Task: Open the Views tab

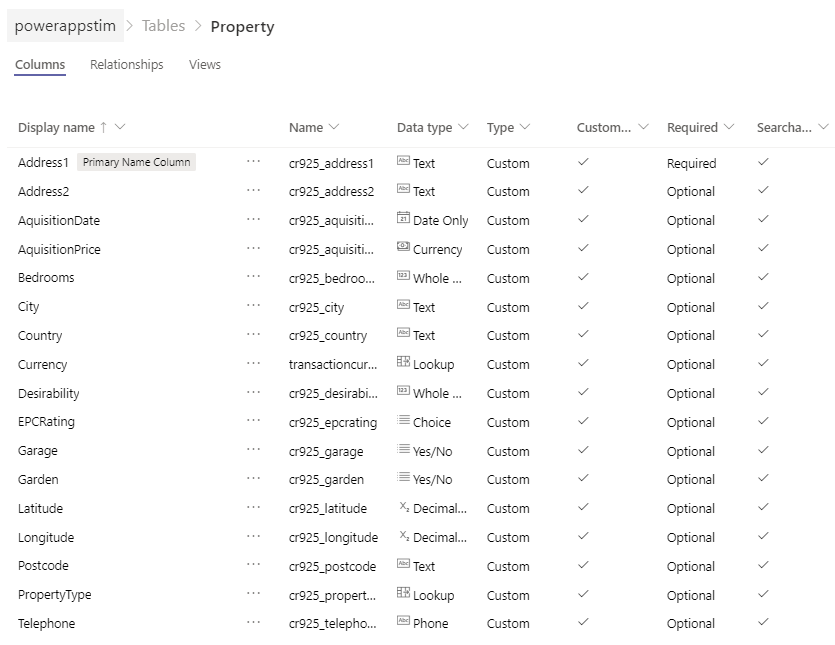Action: click(x=204, y=64)
